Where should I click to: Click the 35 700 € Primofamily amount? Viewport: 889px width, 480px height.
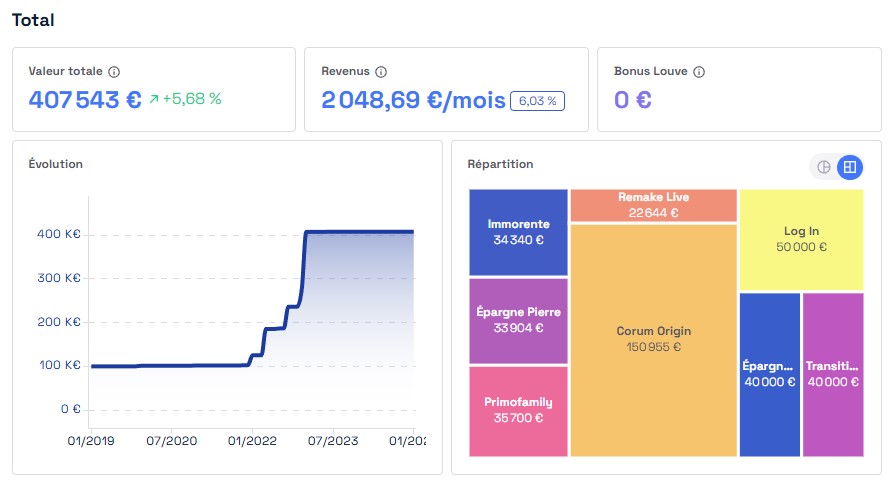pos(518,418)
